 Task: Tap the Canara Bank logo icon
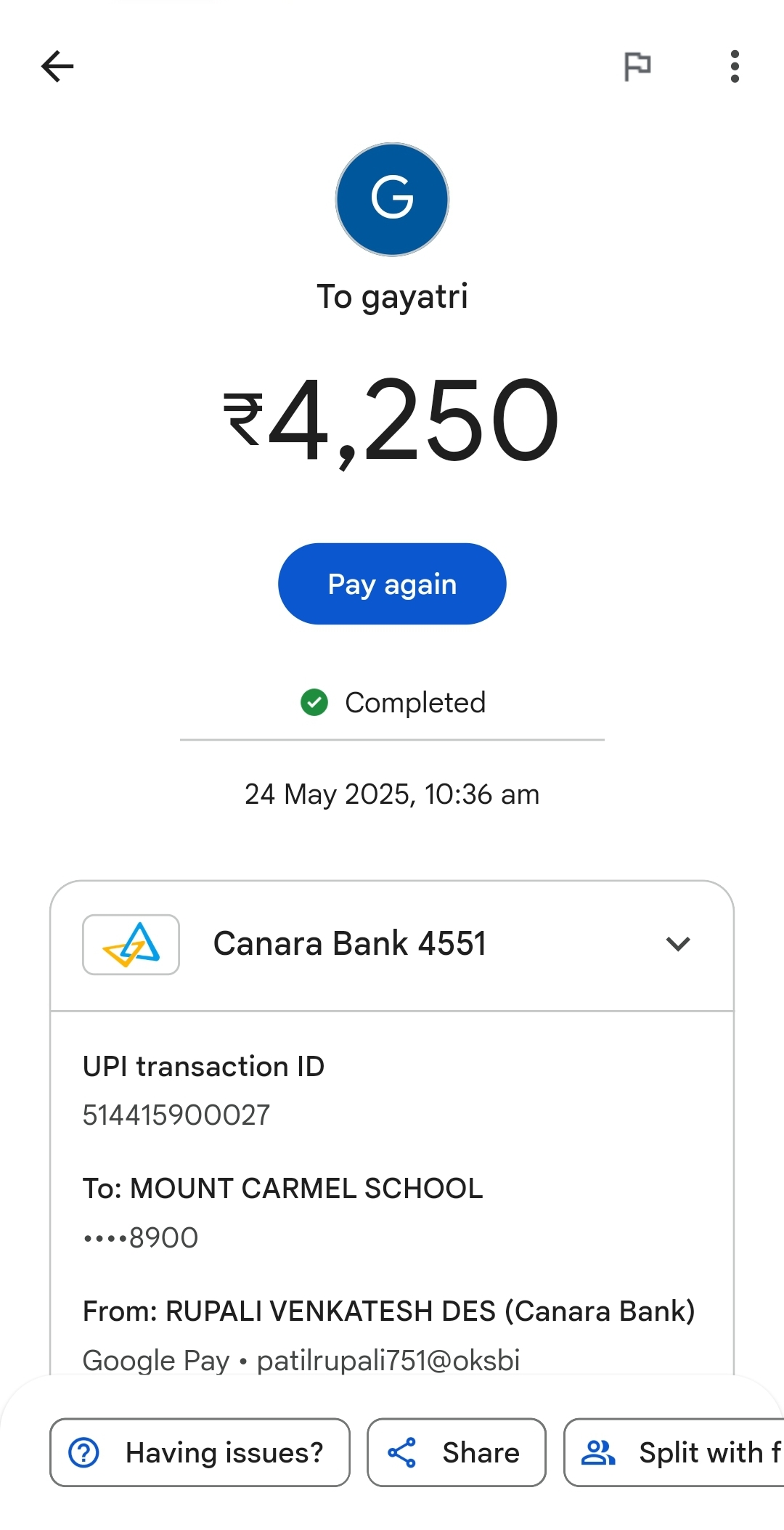click(131, 944)
